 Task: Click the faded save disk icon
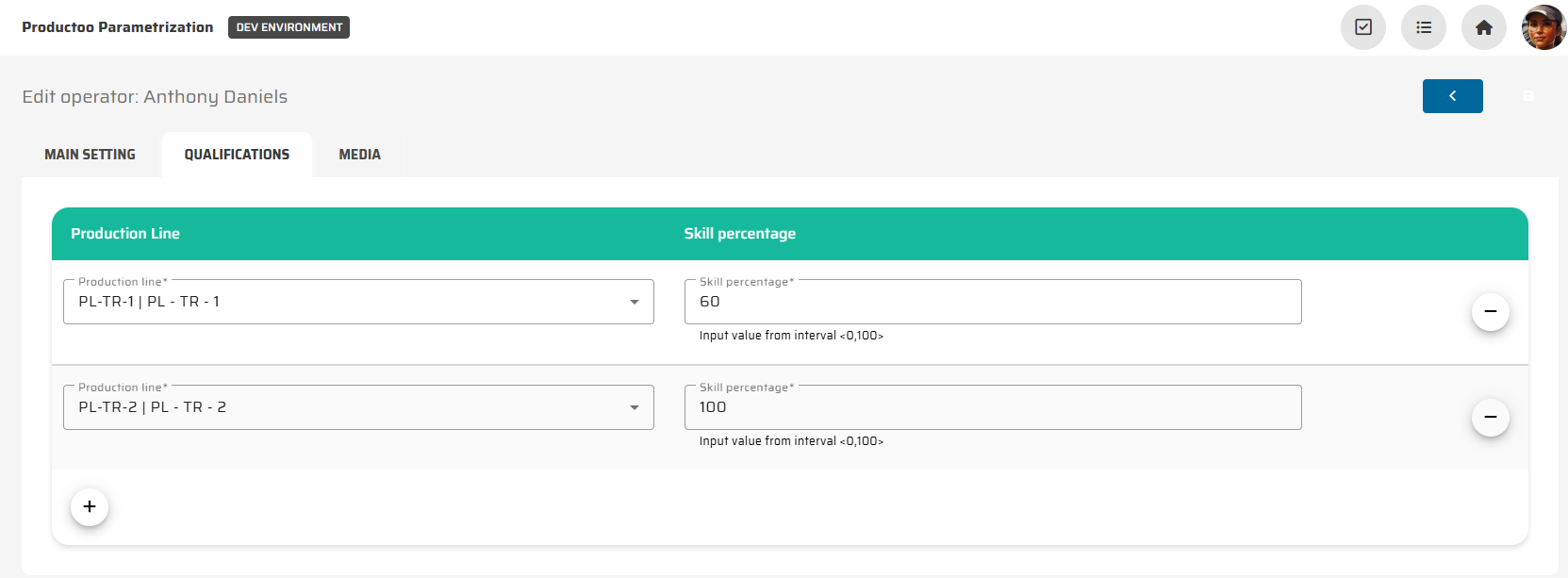pyautogui.click(x=1528, y=96)
